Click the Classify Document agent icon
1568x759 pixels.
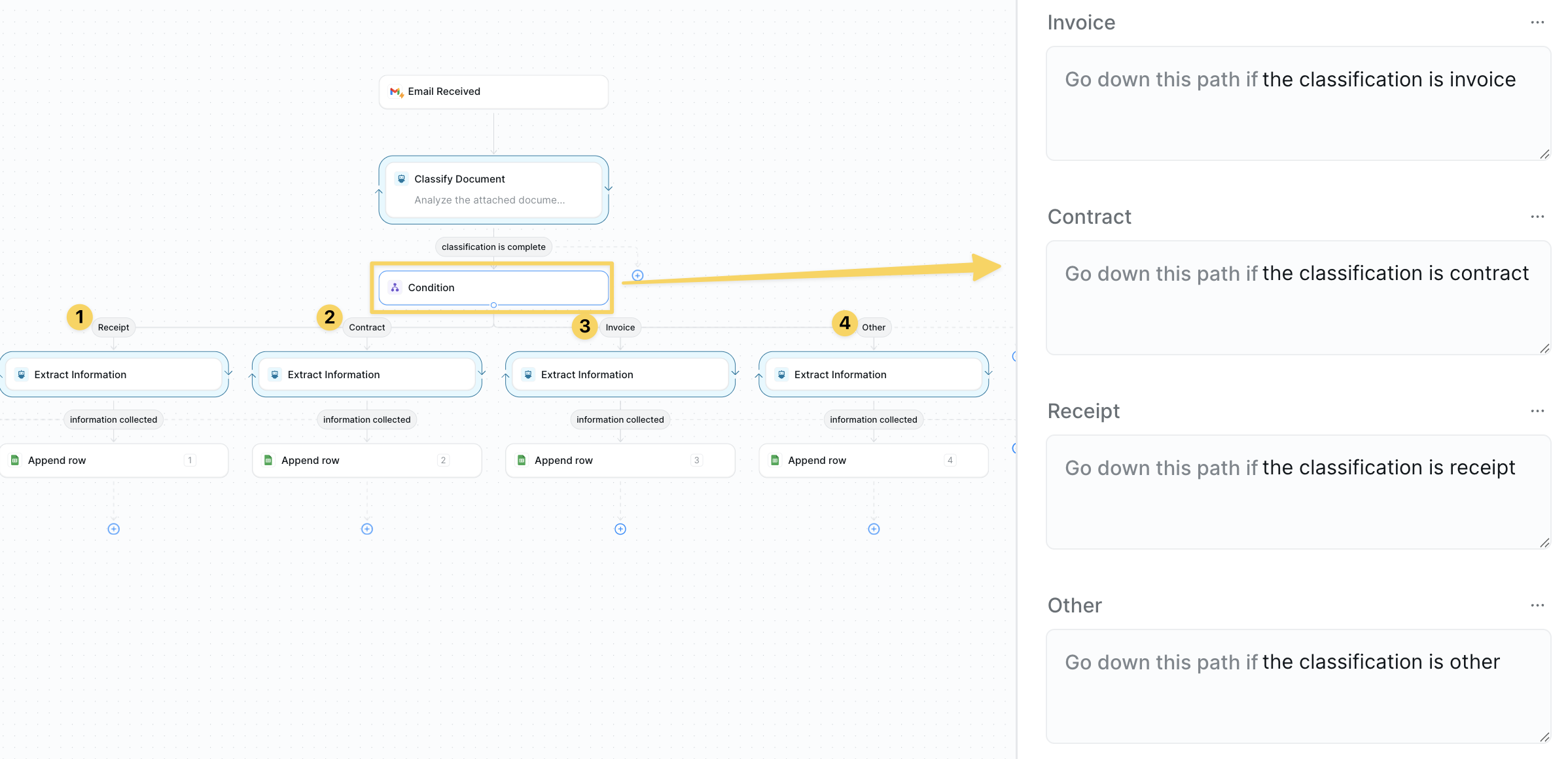(401, 179)
